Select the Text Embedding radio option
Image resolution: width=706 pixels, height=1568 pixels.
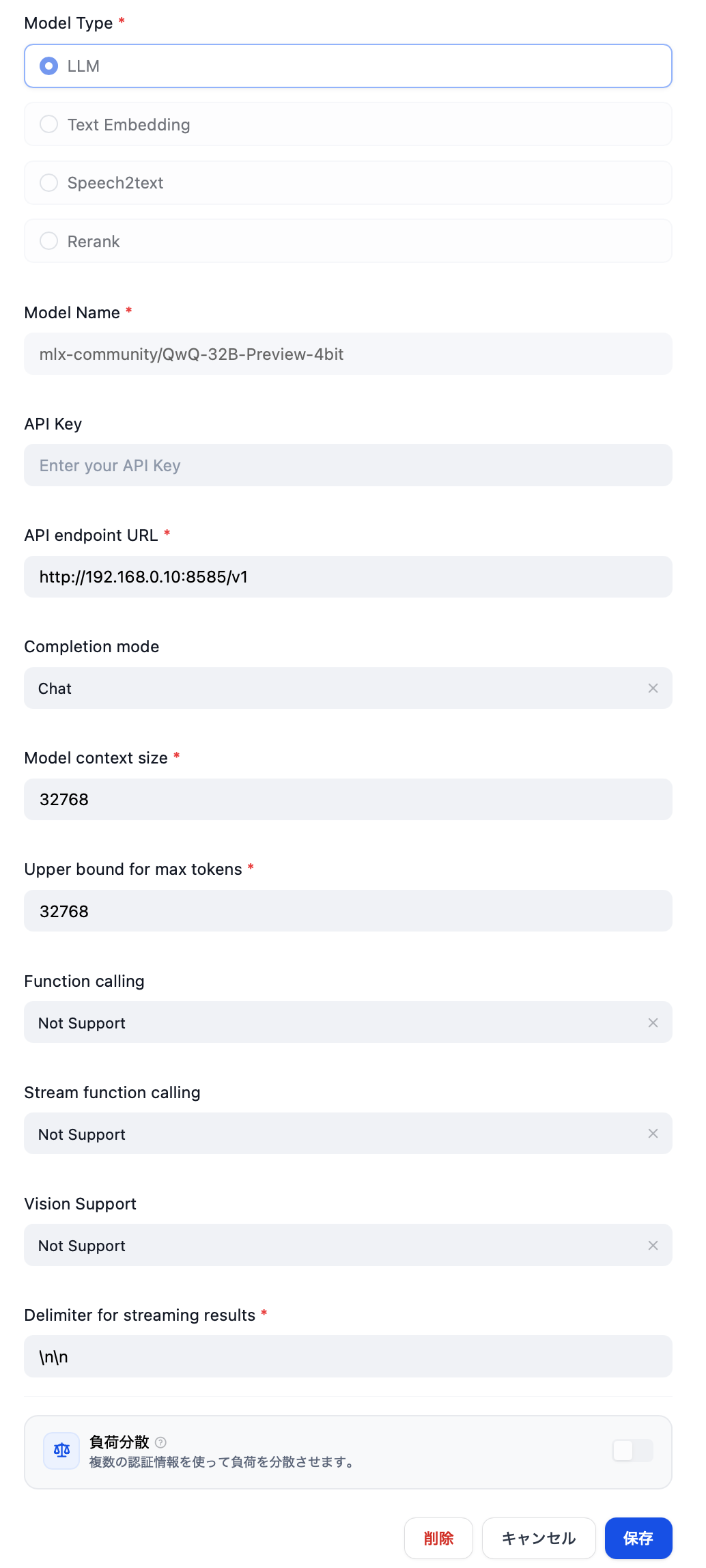point(49,124)
